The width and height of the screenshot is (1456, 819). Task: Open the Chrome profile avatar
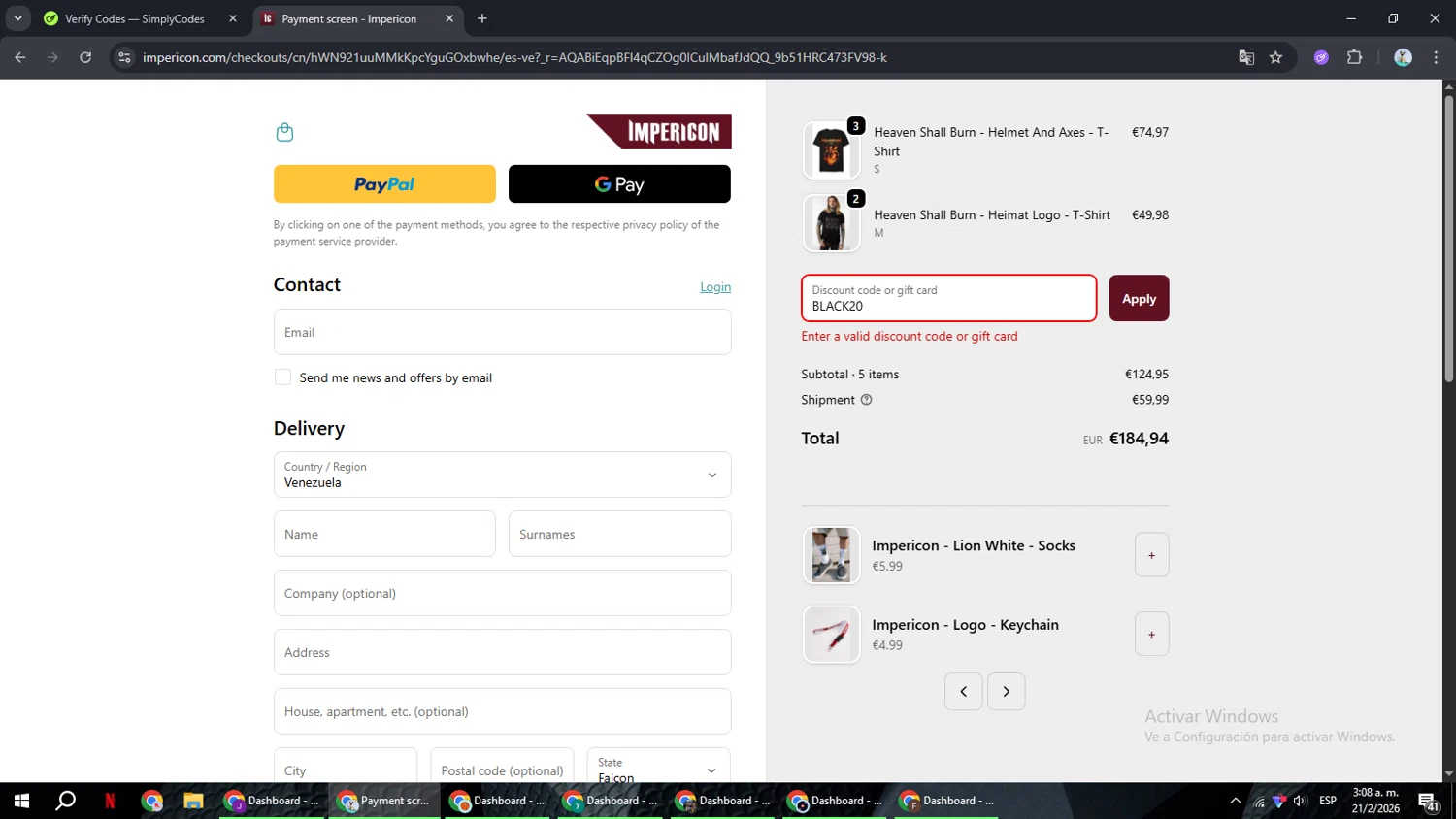click(1403, 57)
